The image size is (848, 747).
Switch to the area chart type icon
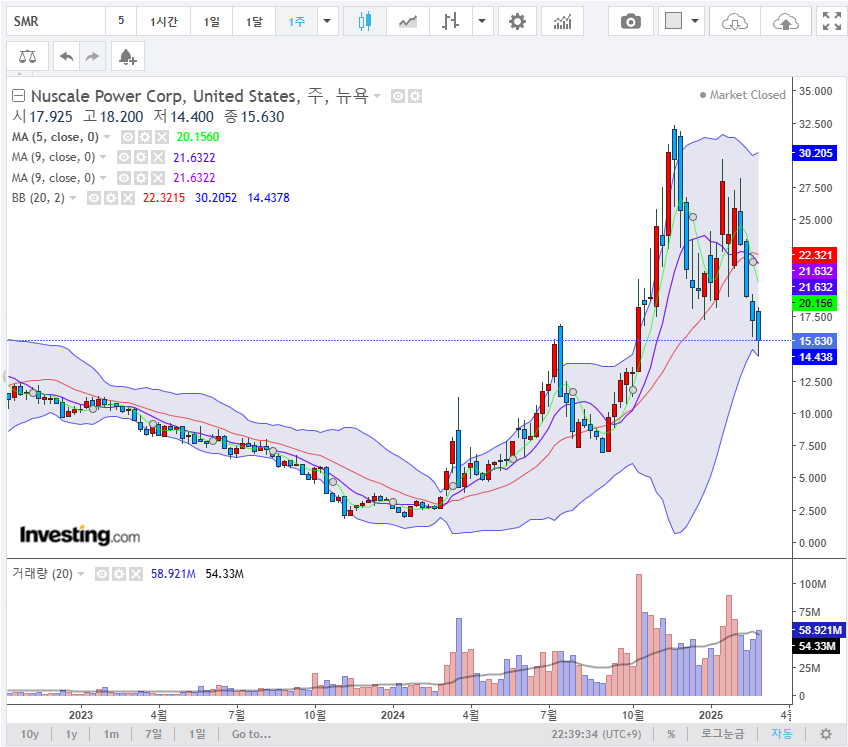point(408,22)
